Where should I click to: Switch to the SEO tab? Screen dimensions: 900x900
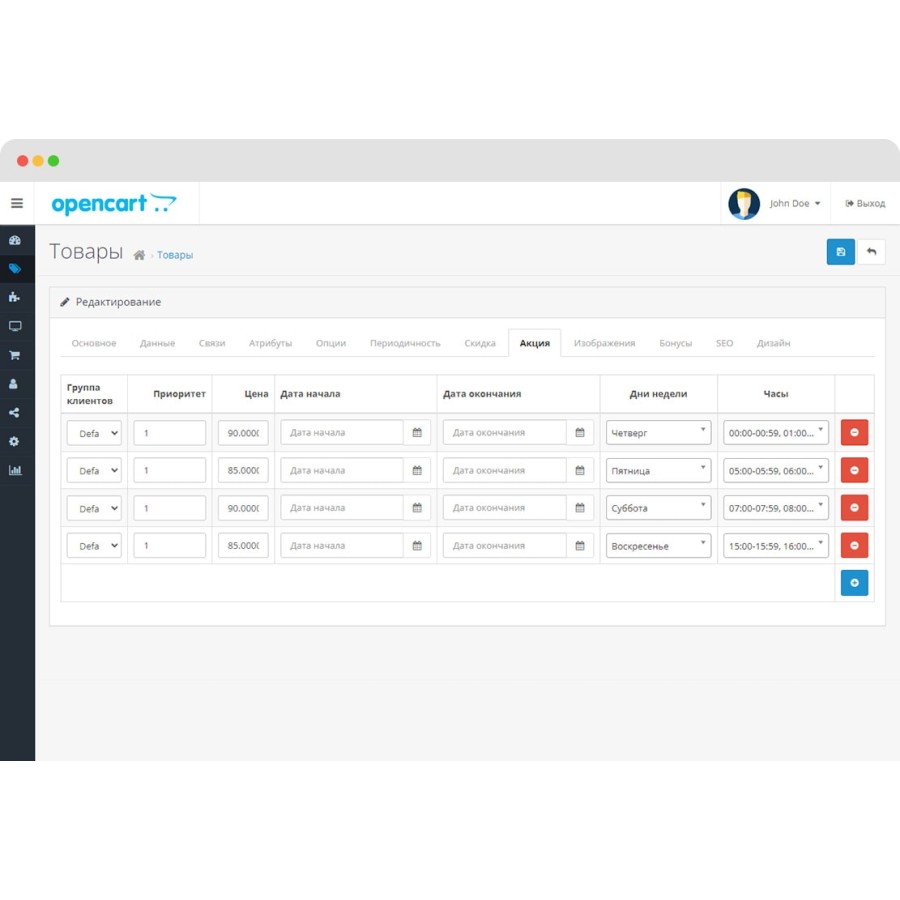coord(724,343)
